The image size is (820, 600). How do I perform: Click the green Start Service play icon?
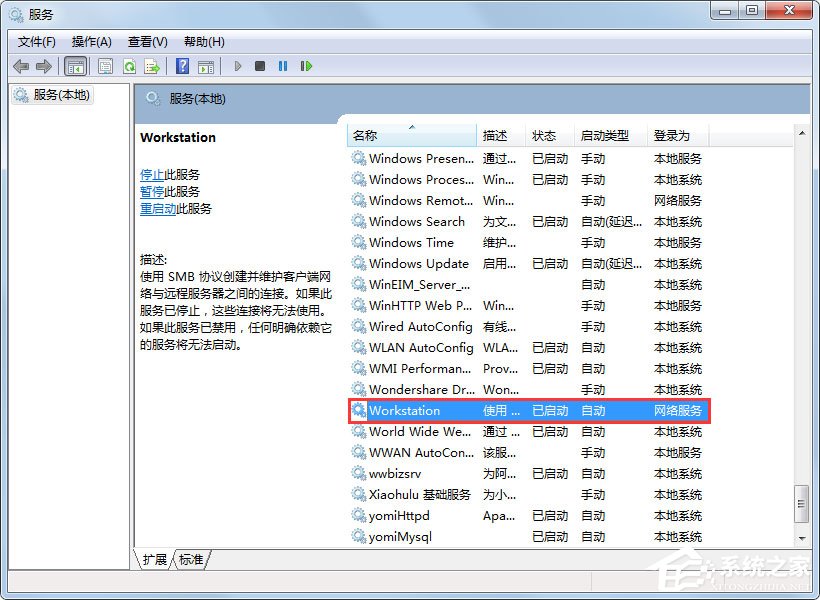pos(237,66)
